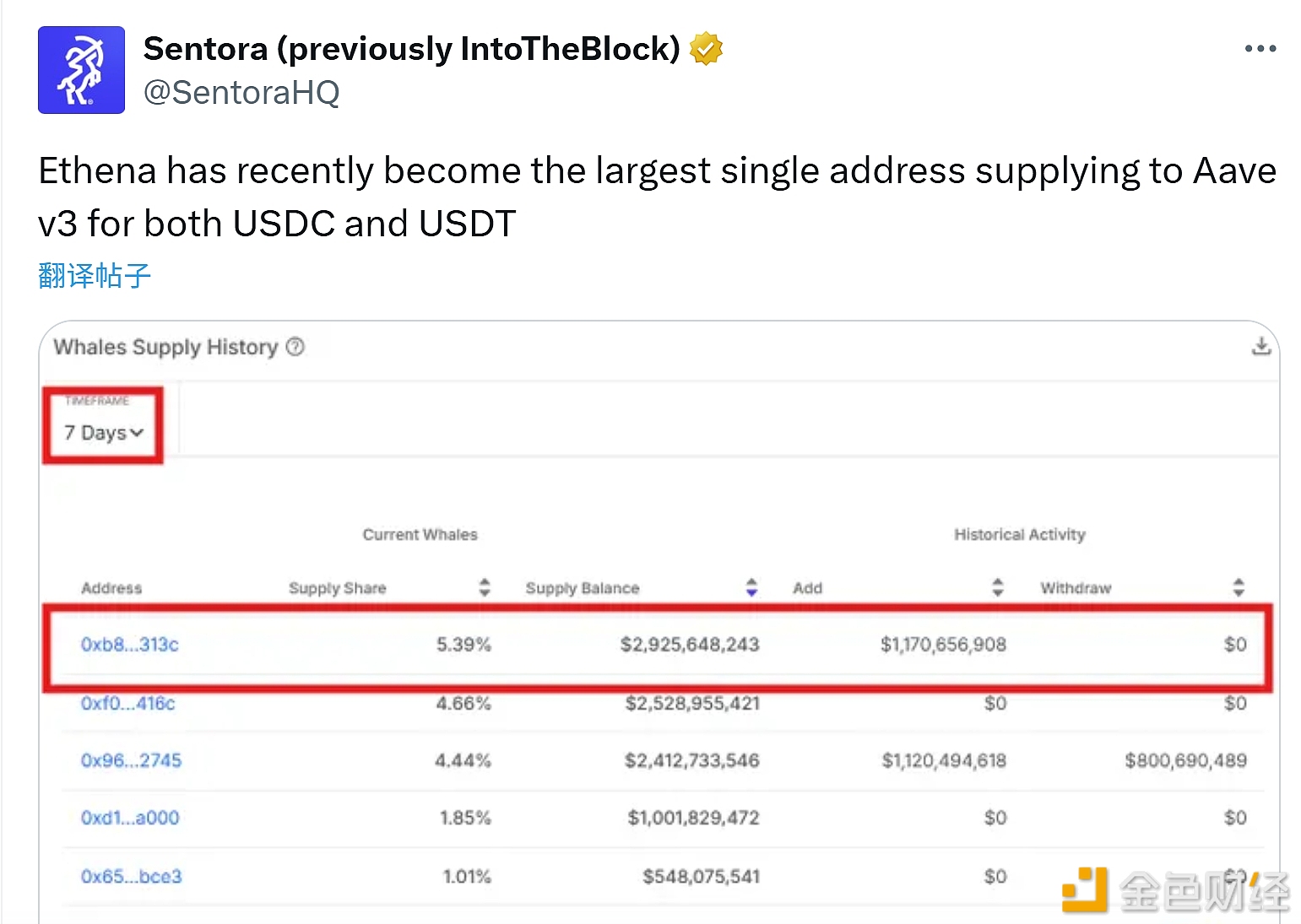This screenshot has height=924, width=1301.
Task: Open address 0xf0...416c
Action: (128, 704)
